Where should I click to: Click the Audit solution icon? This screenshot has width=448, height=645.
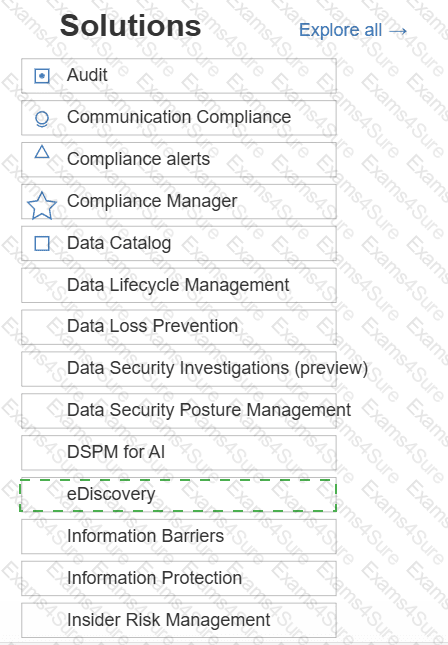(x=42, y=76)
